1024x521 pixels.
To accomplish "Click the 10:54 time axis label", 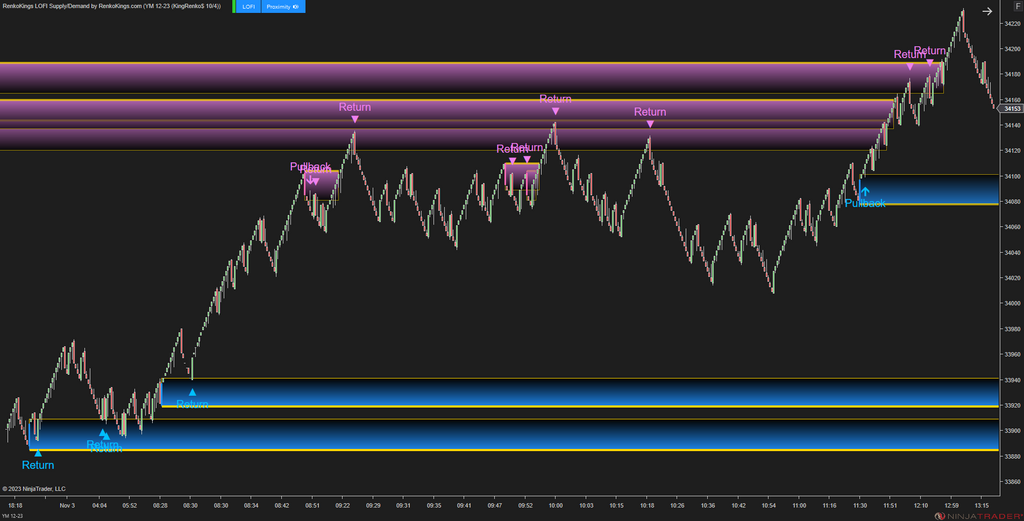I will pos(769,505).
